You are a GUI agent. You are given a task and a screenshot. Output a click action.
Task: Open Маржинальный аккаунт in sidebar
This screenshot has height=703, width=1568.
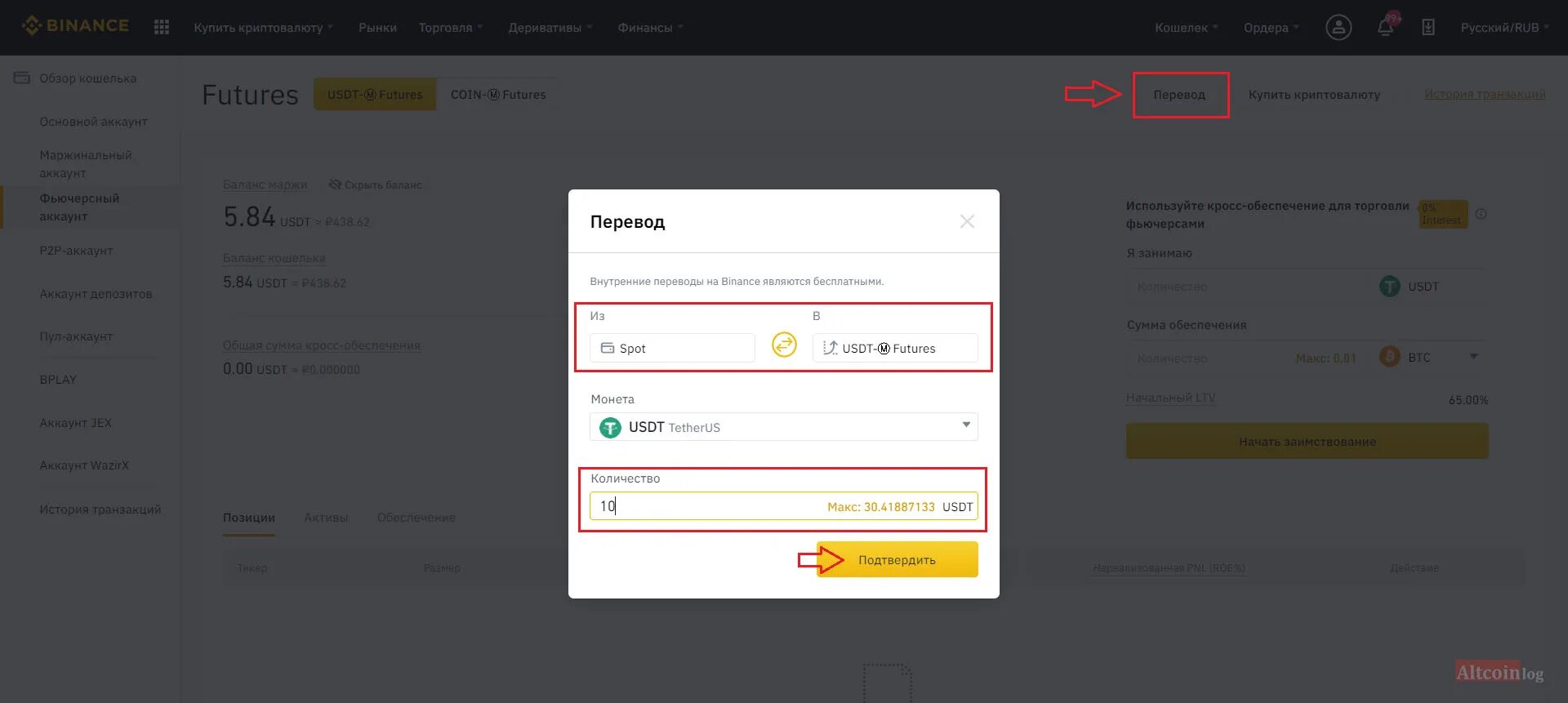point(86,164)
